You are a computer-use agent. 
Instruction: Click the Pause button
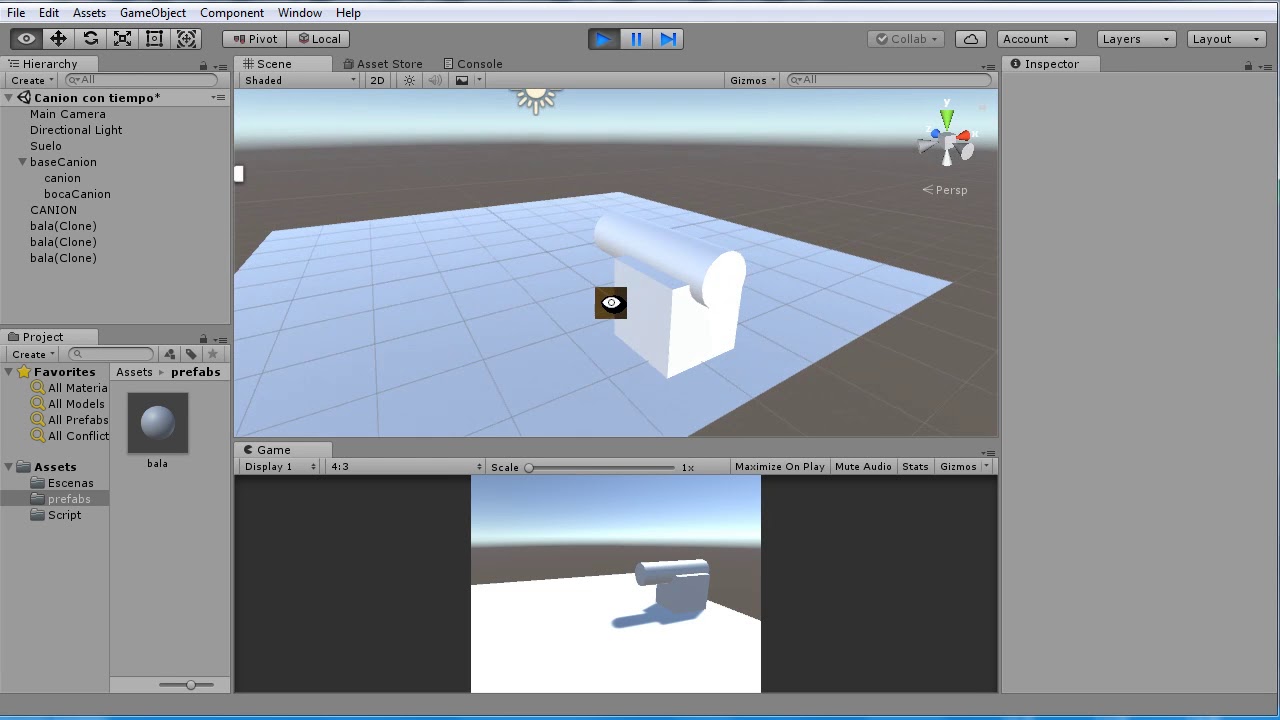[x=636, y=39]
